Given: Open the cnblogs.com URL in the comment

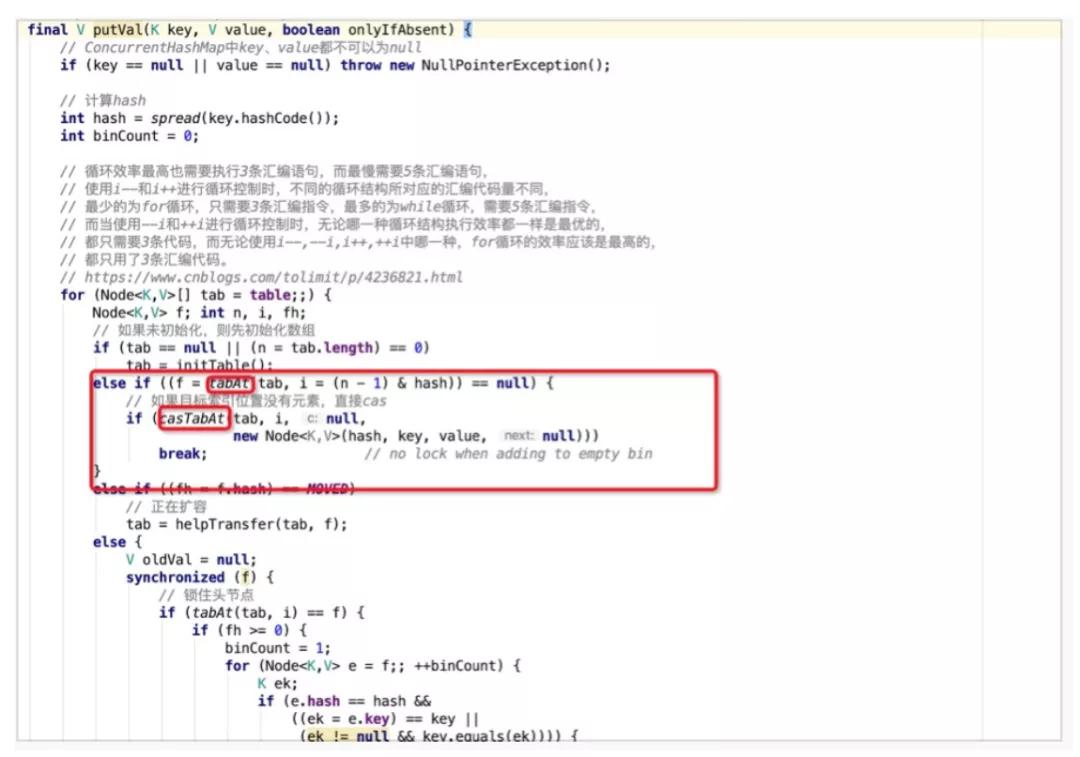Looking at the screenshot, I should coord(265,277).
